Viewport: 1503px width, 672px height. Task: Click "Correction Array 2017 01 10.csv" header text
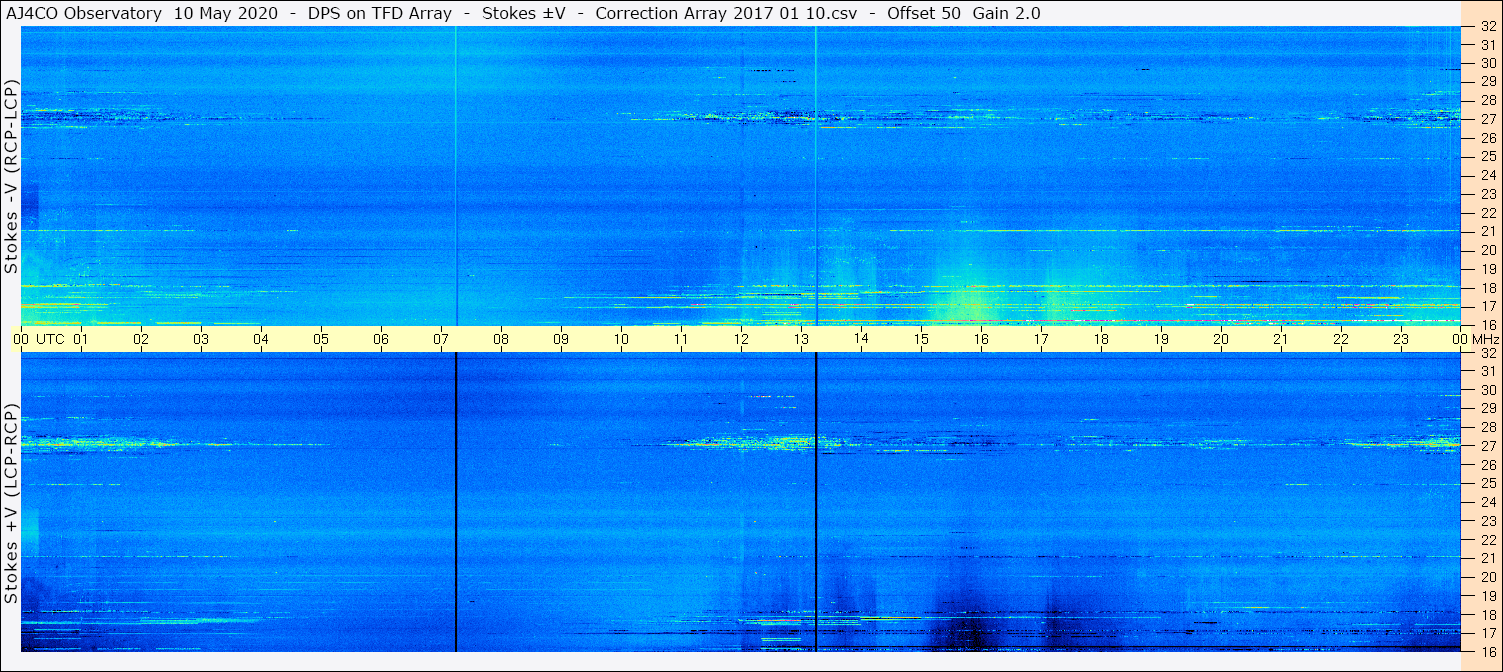coord(727,13)
